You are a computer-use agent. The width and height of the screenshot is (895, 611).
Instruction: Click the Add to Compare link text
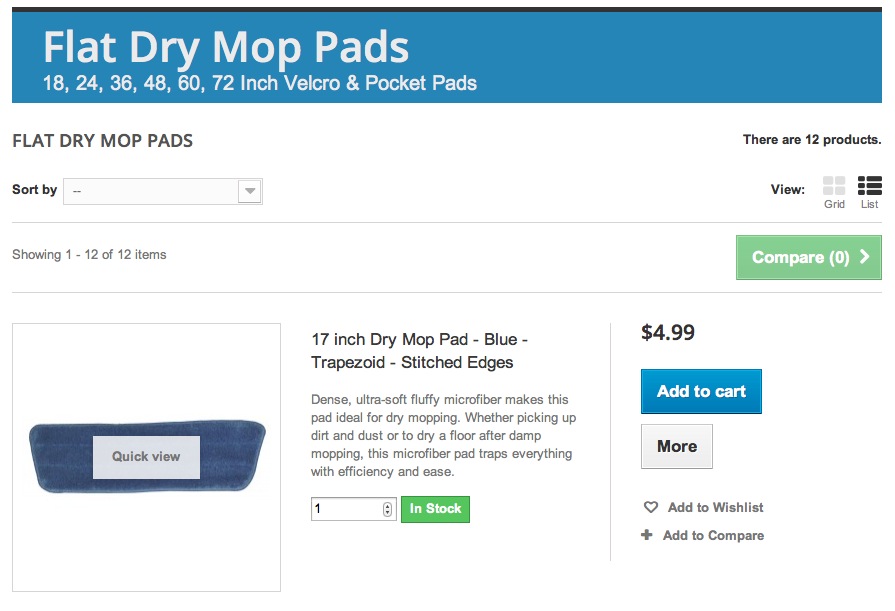click(713, 536)
